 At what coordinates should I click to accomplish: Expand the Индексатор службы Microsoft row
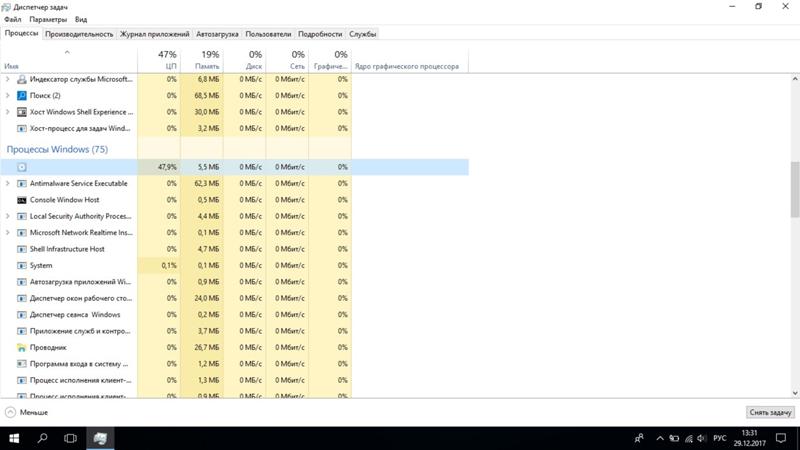coord(8,79)
